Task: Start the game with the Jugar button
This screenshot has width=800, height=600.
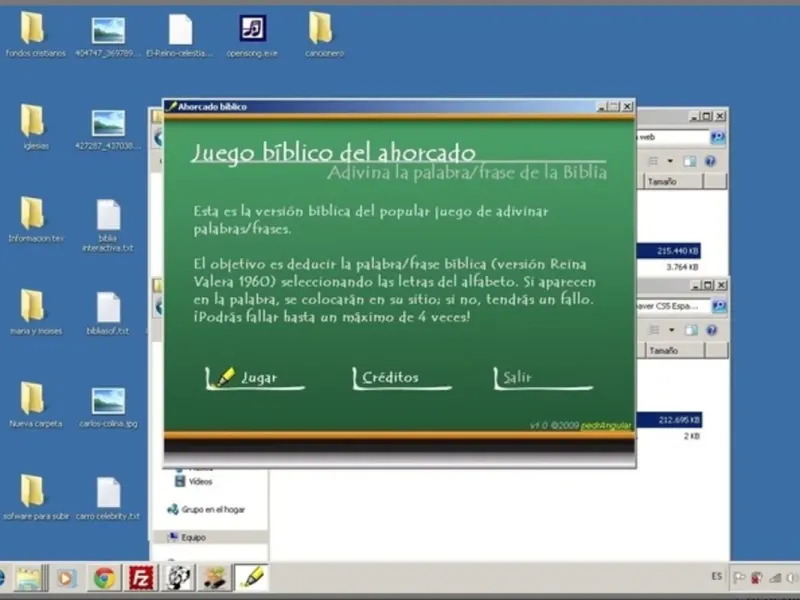Action: [x=255, y=378]
